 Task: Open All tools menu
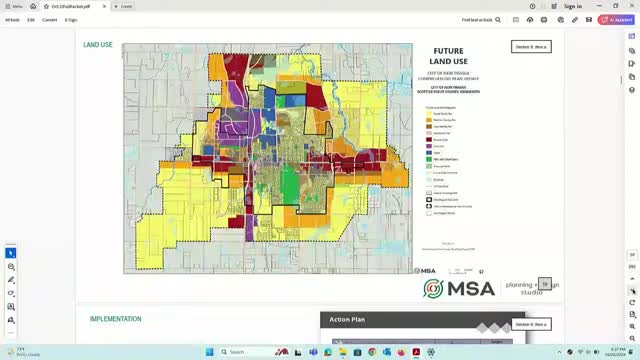[12, 20]
